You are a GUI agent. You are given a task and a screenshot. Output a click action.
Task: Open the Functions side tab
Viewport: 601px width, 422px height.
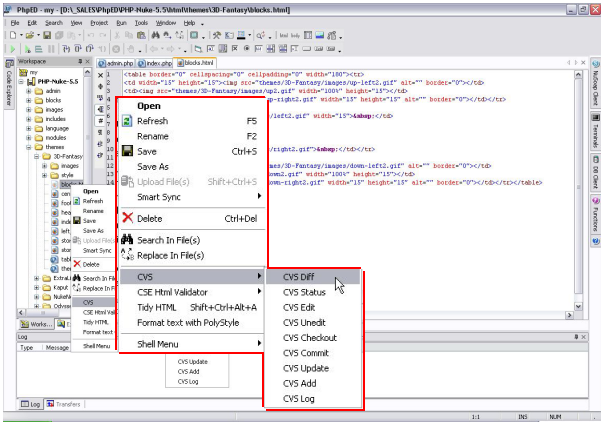[595, 214]
